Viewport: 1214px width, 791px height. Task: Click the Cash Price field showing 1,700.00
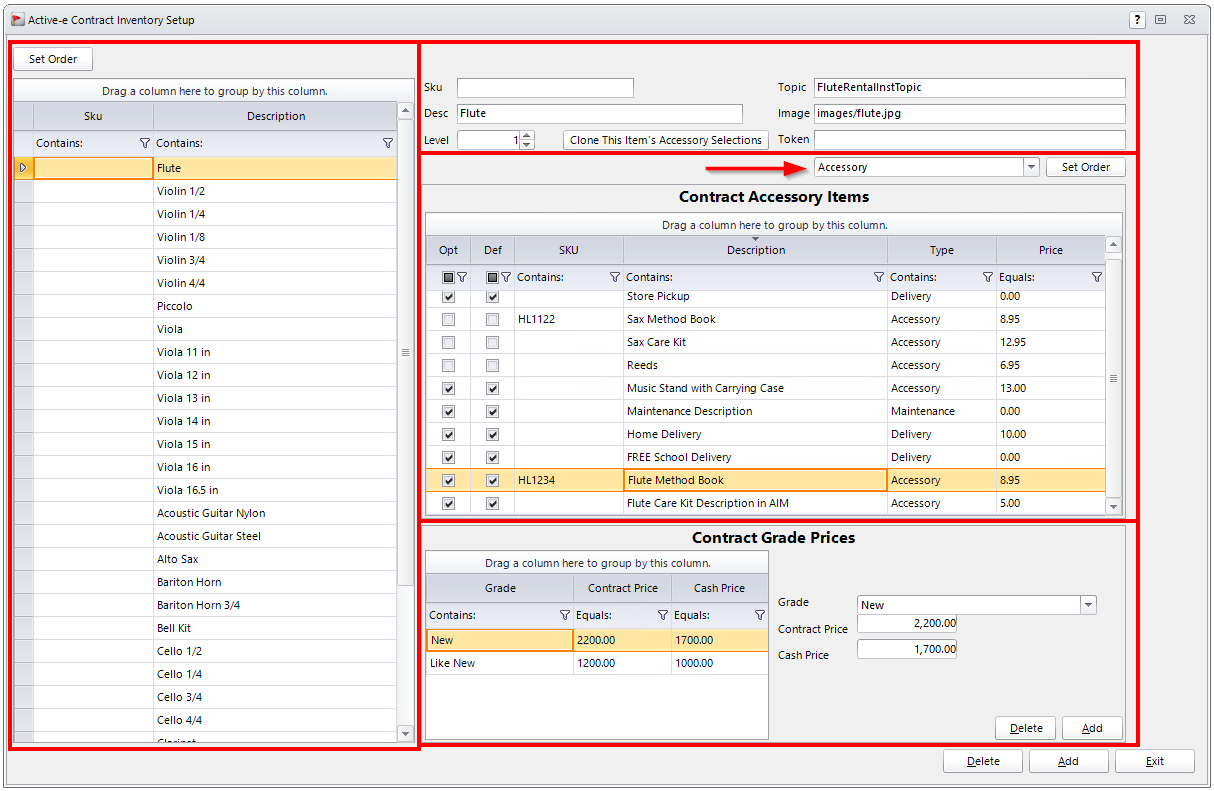(x=907, y=649)
